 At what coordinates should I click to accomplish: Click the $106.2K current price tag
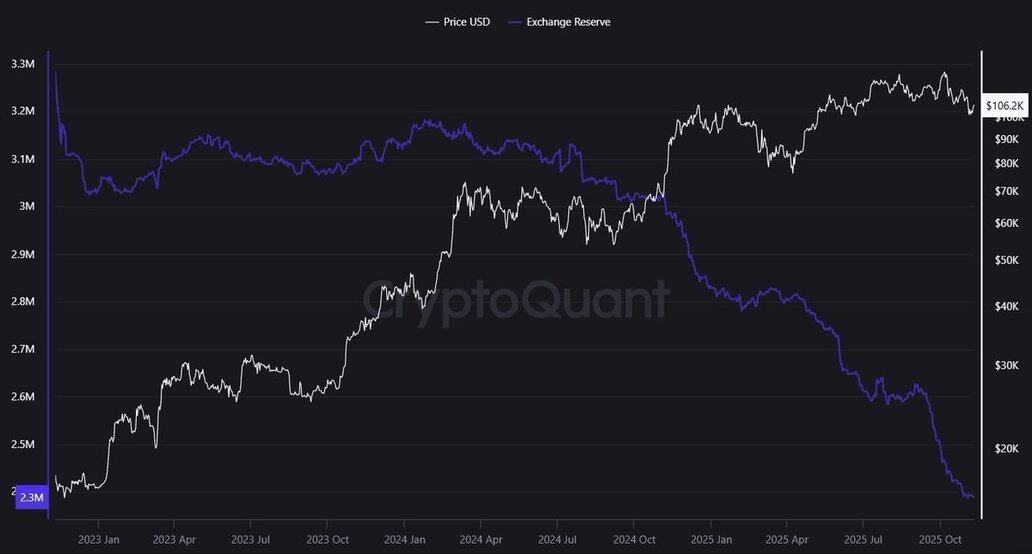[1004, 105]
